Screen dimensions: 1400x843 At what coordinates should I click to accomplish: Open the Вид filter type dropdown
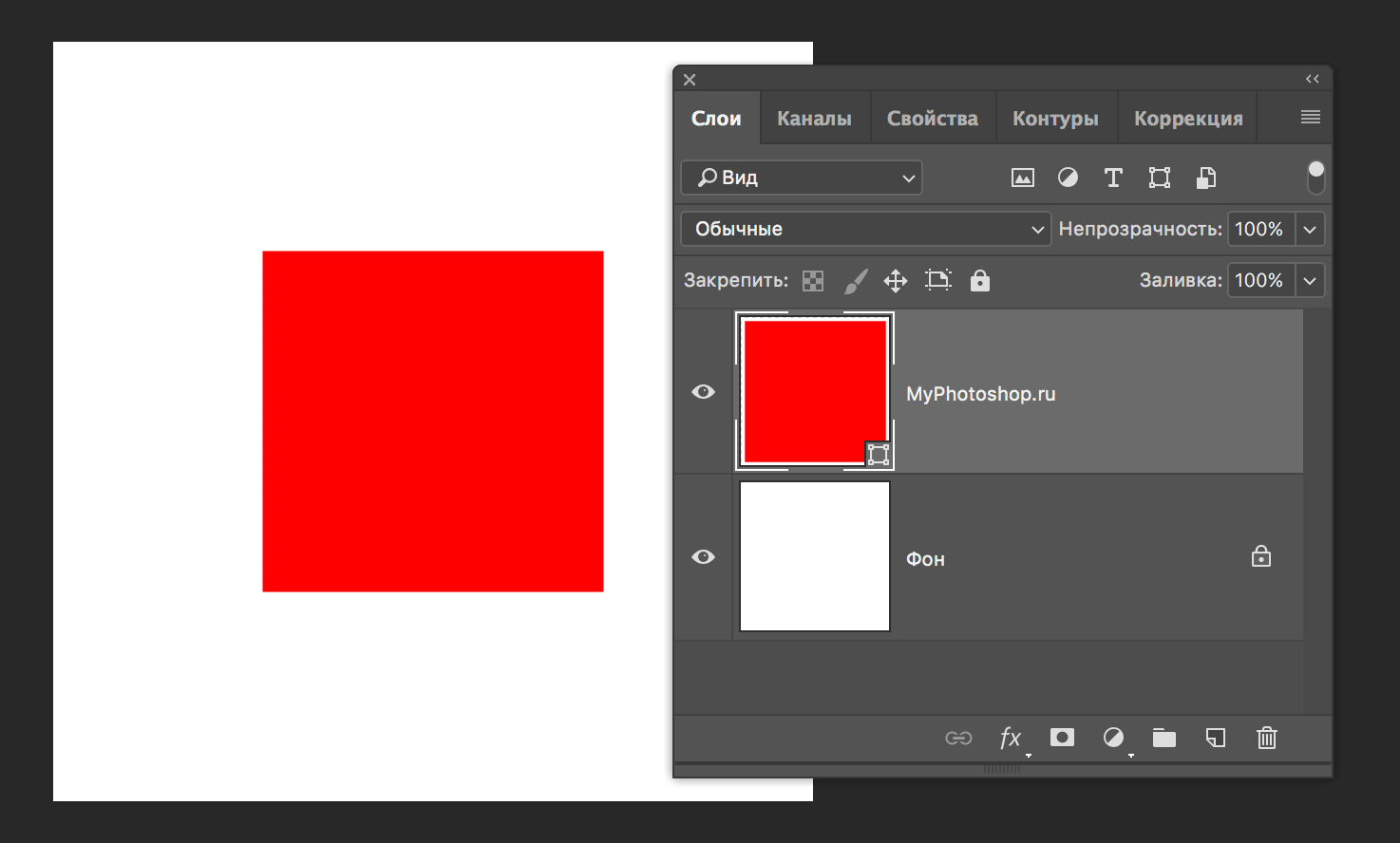point(801,178)
